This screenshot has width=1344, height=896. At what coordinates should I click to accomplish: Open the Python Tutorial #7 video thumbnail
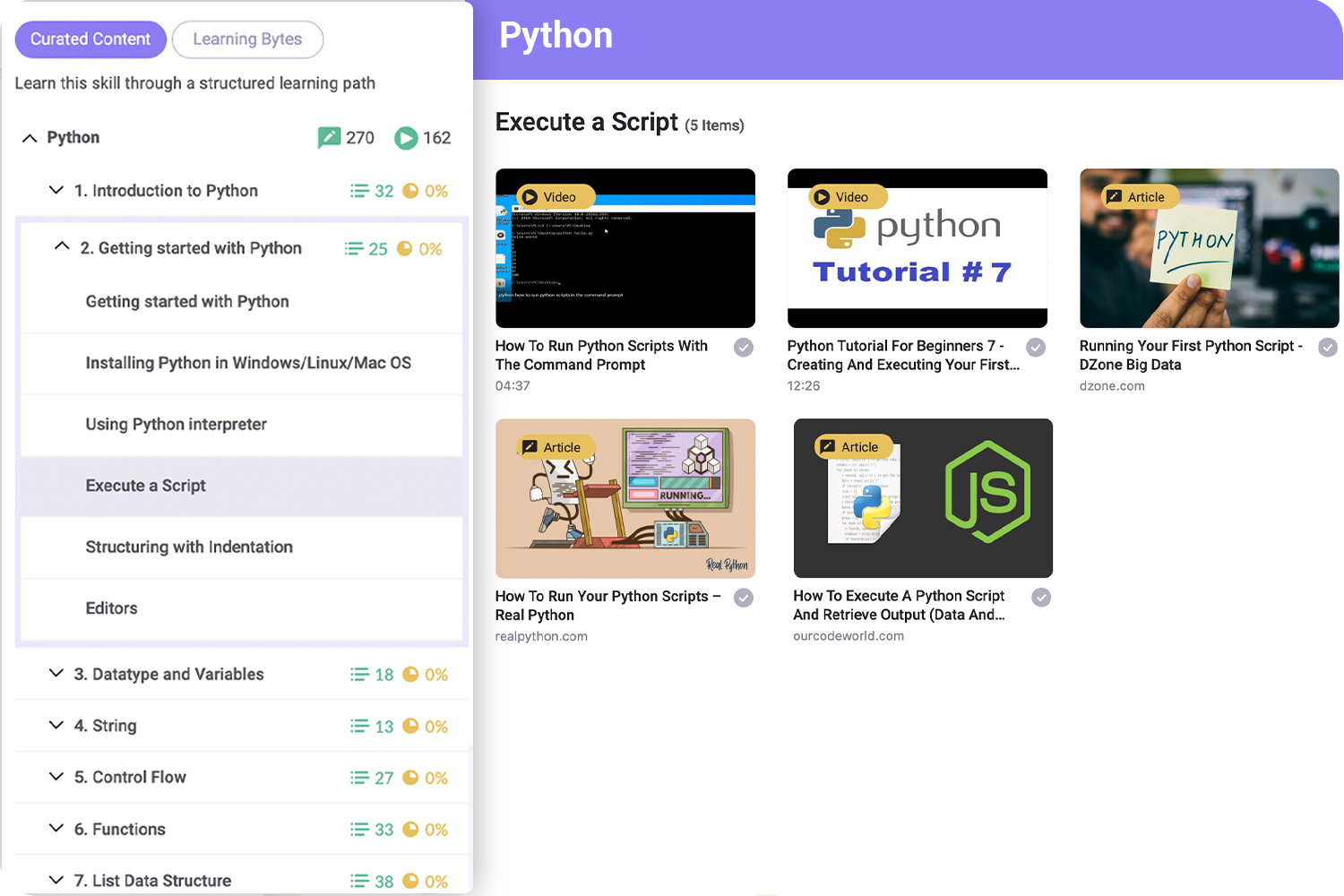tap(917, 248)
